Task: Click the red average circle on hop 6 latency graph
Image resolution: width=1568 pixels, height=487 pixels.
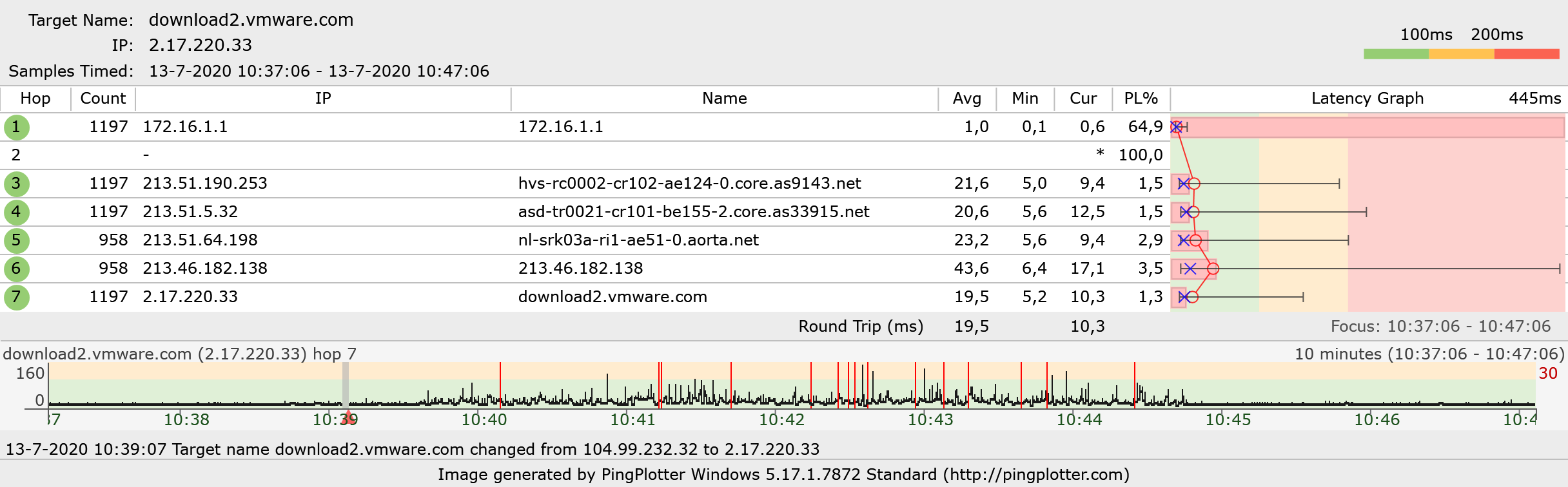Action: point(1212,269)
